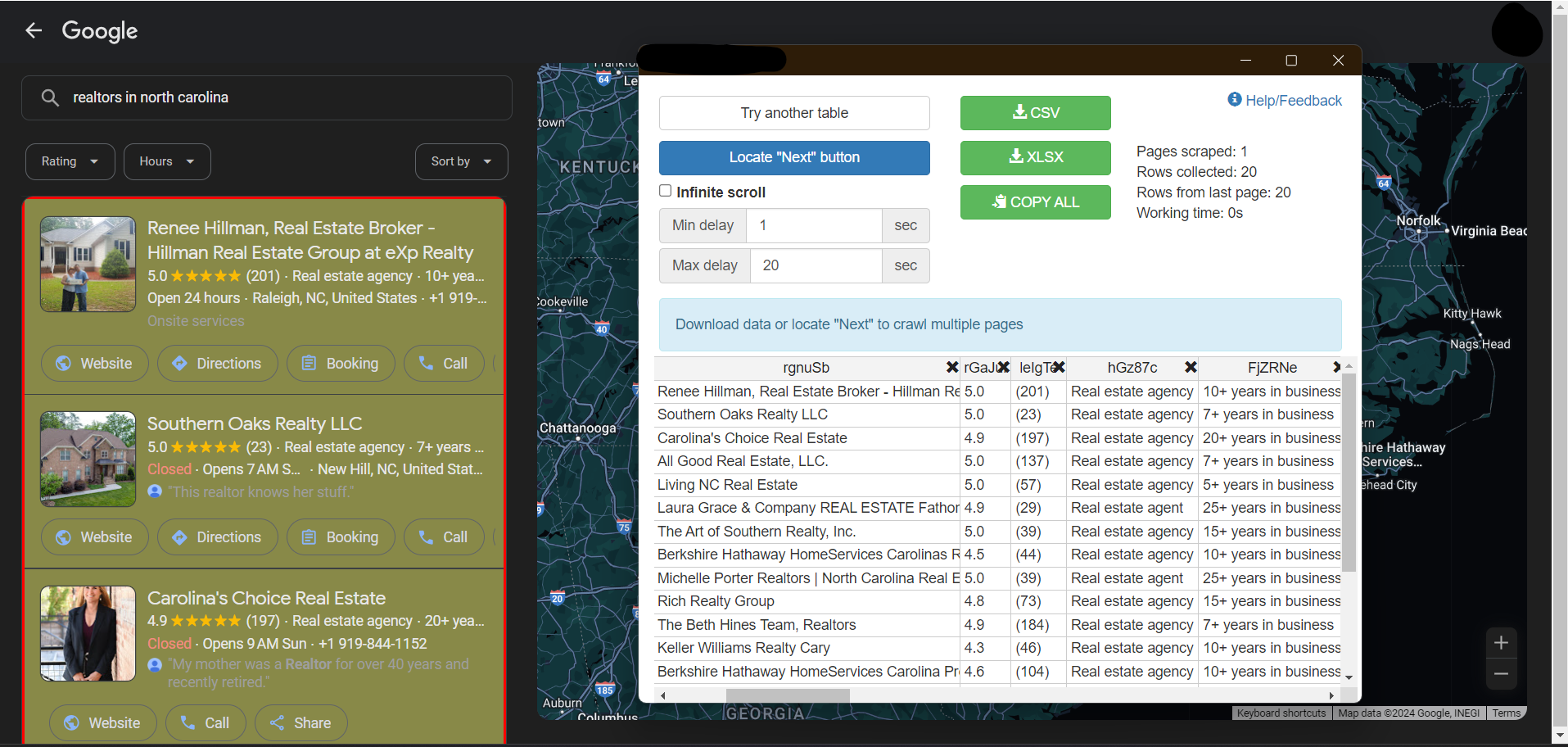
Task: Open Carolina's Choice Real Estate photo thumbnail
Action: tap(88, 633)
